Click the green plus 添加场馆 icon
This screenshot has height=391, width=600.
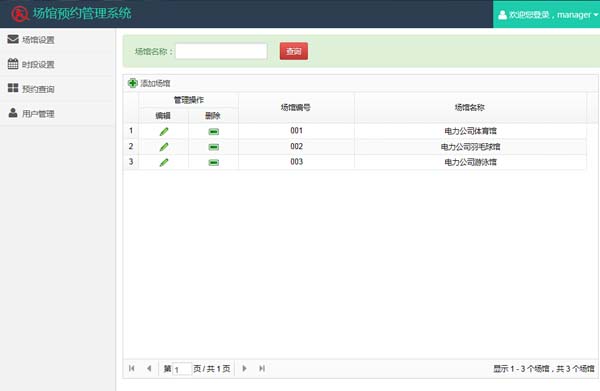pos(133,83)
